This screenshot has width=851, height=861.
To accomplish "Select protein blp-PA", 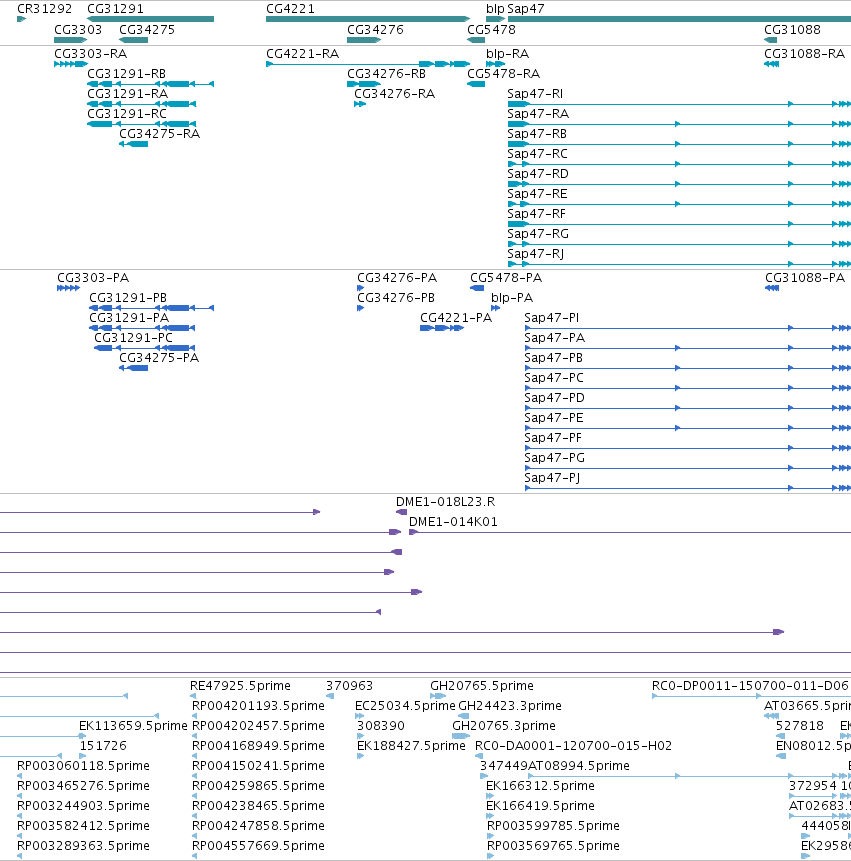I will [x=512, y=298].
